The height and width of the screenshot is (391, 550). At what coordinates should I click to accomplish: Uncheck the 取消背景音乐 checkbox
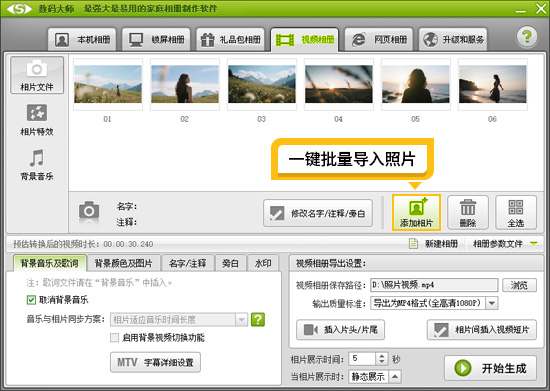click(31, 300)
